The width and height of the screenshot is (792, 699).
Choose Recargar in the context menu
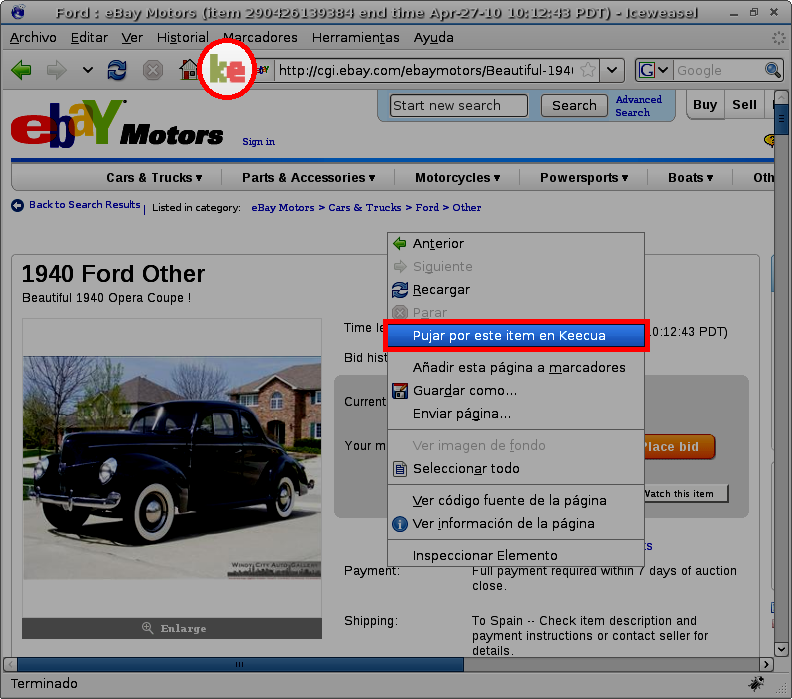(516, 289)
